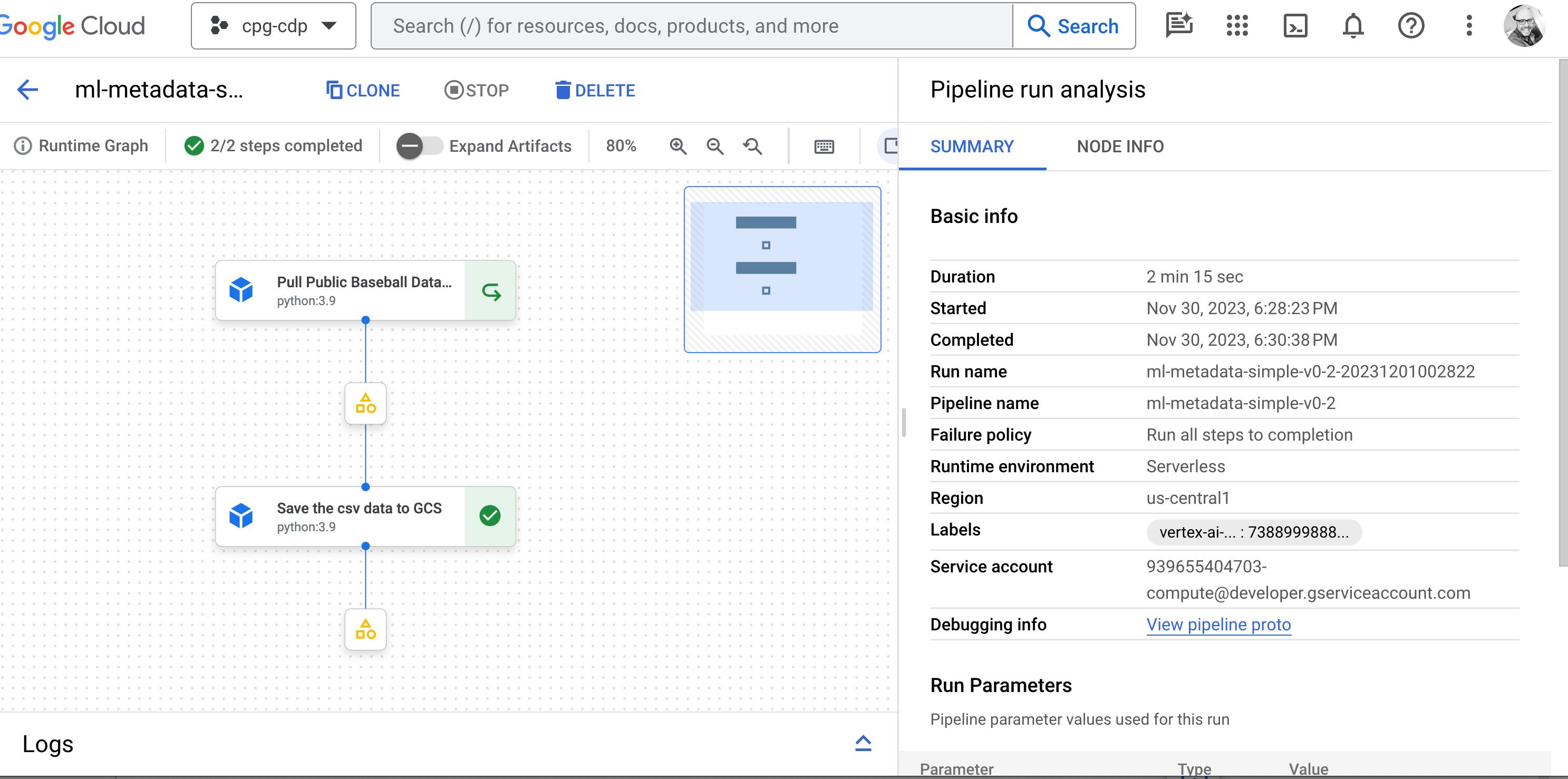The height and width of the screenshot is (779, 1568).
Task: Open keyboard shortcuts icon
Action: point(824,146)
